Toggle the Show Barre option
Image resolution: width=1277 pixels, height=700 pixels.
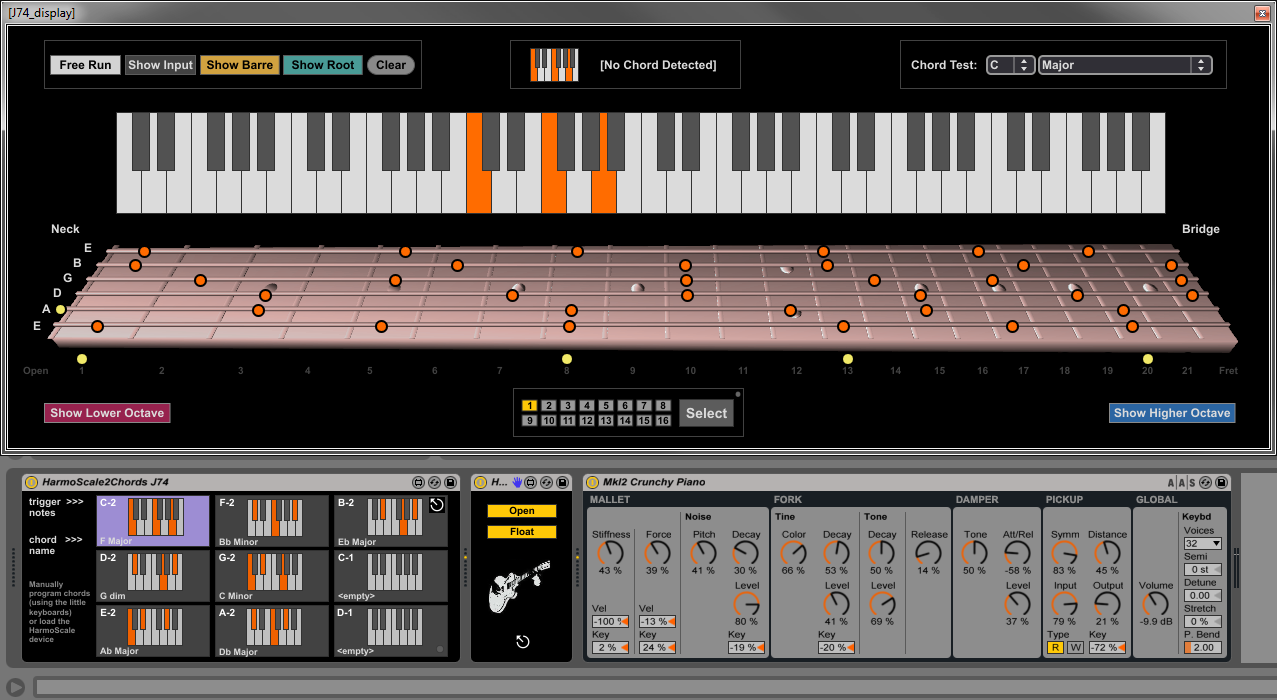click(x=240, y=65)
